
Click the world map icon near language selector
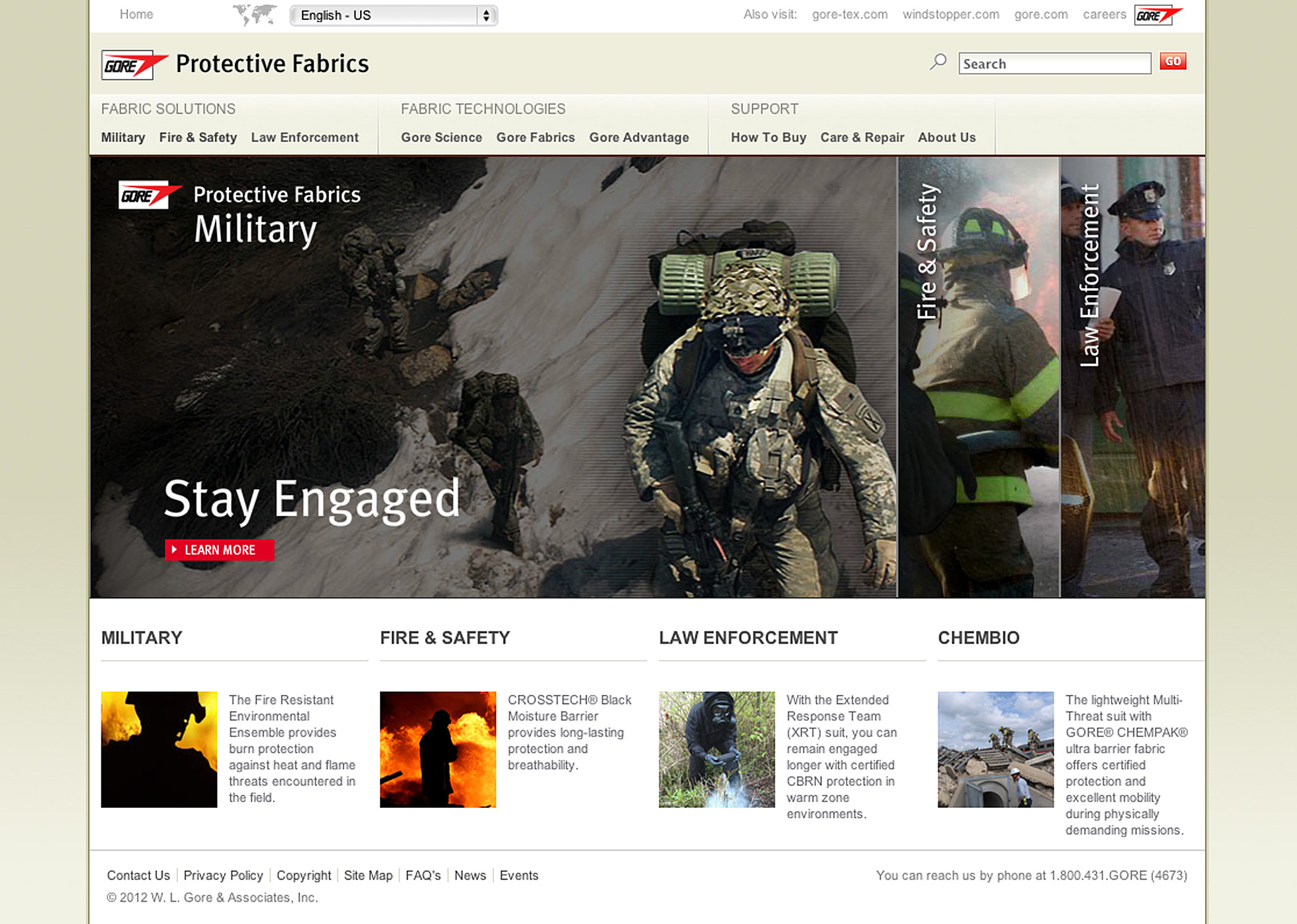tap(255, 14)
